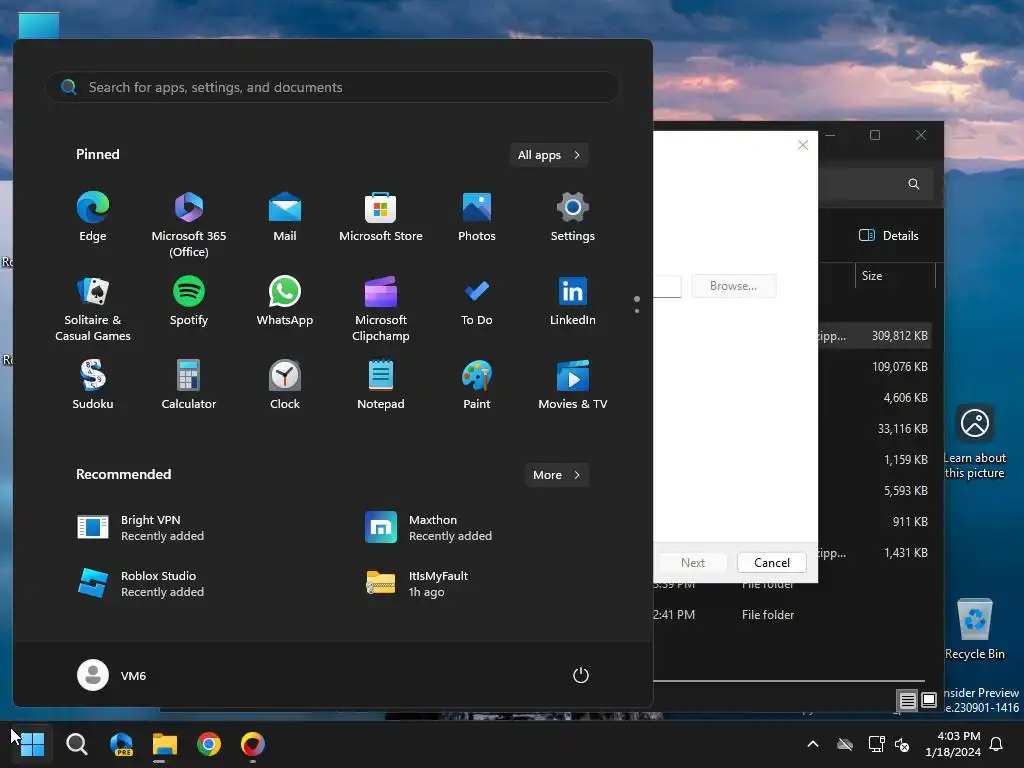The width and height of the screenshot is (1024, 768).
Task: Open Paint
Action: click(x=477, y=385)
